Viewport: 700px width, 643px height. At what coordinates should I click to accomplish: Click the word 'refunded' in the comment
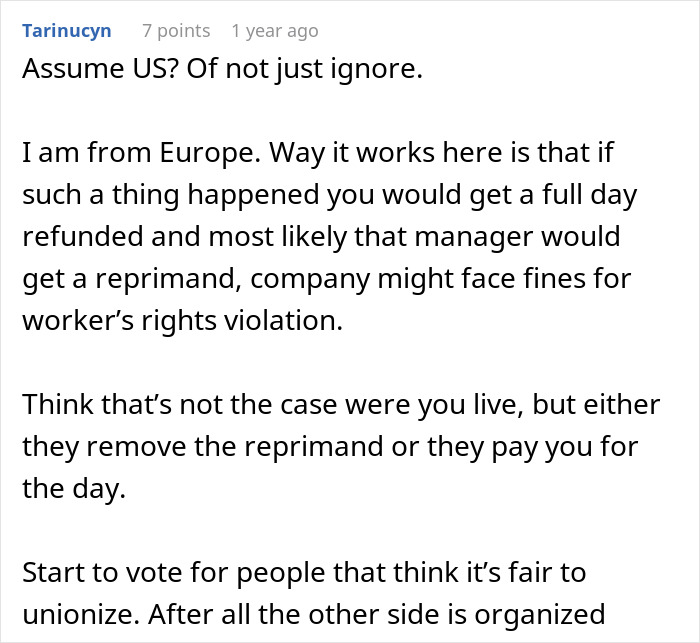(x=83, y=237)
